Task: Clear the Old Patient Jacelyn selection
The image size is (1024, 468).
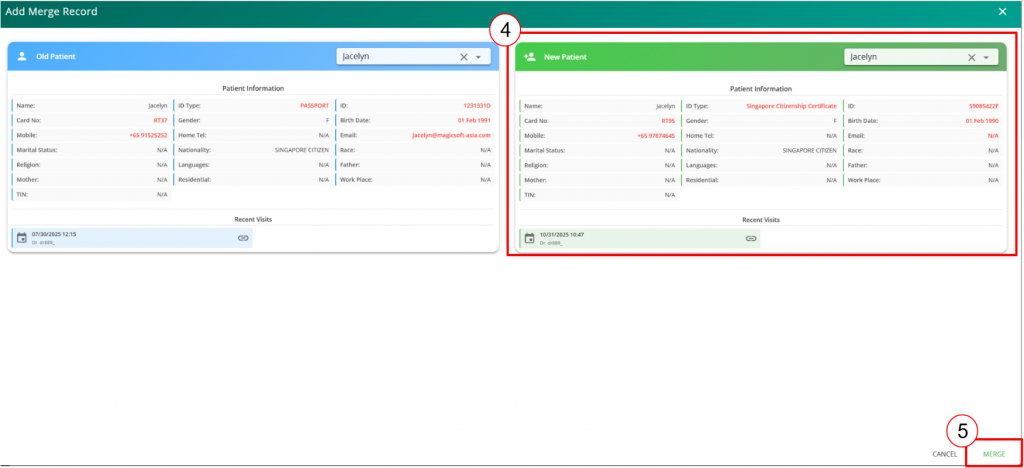Action: click(463, 57)
